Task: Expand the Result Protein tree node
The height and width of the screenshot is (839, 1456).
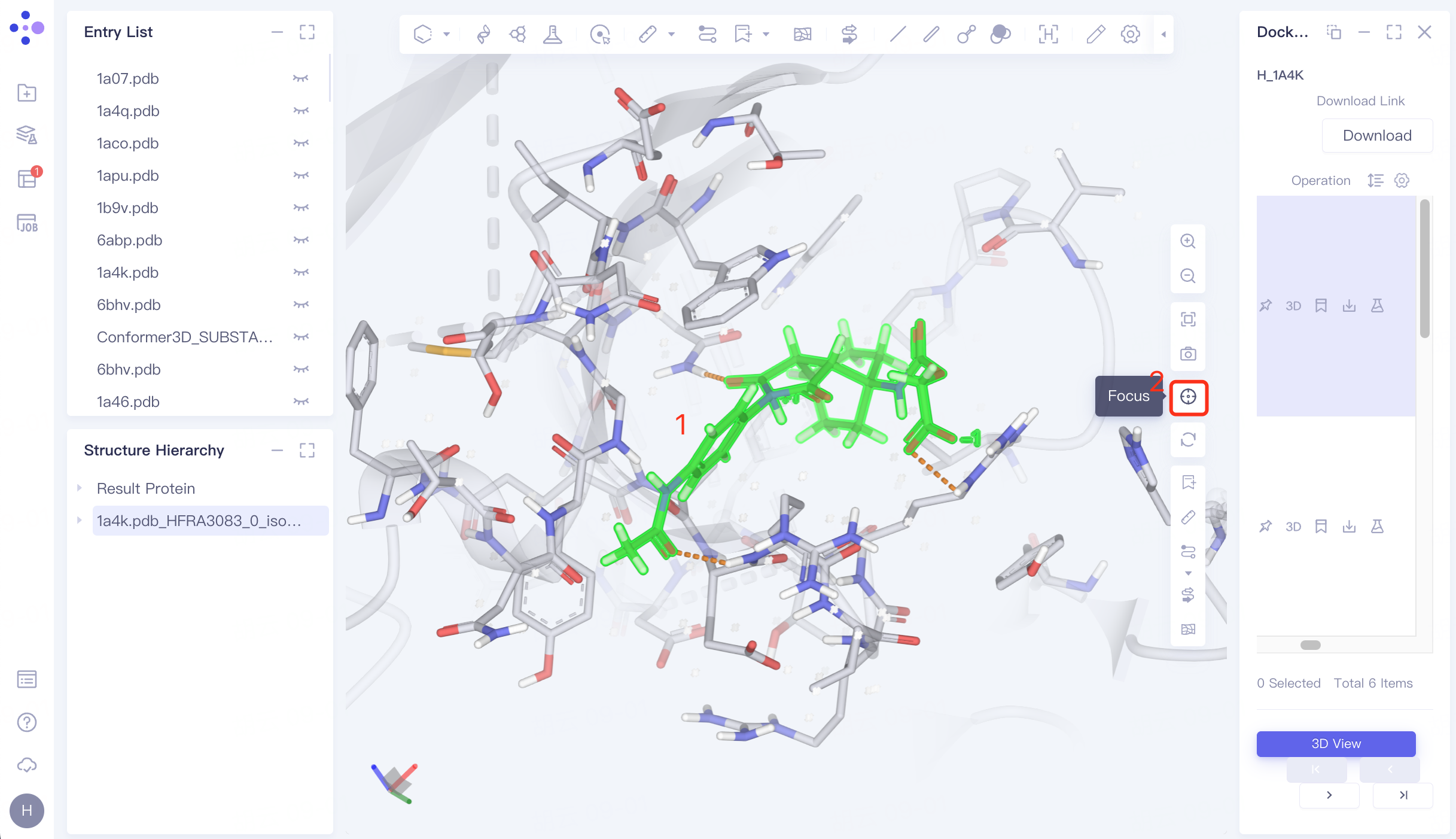Action: tap(80, 488)
